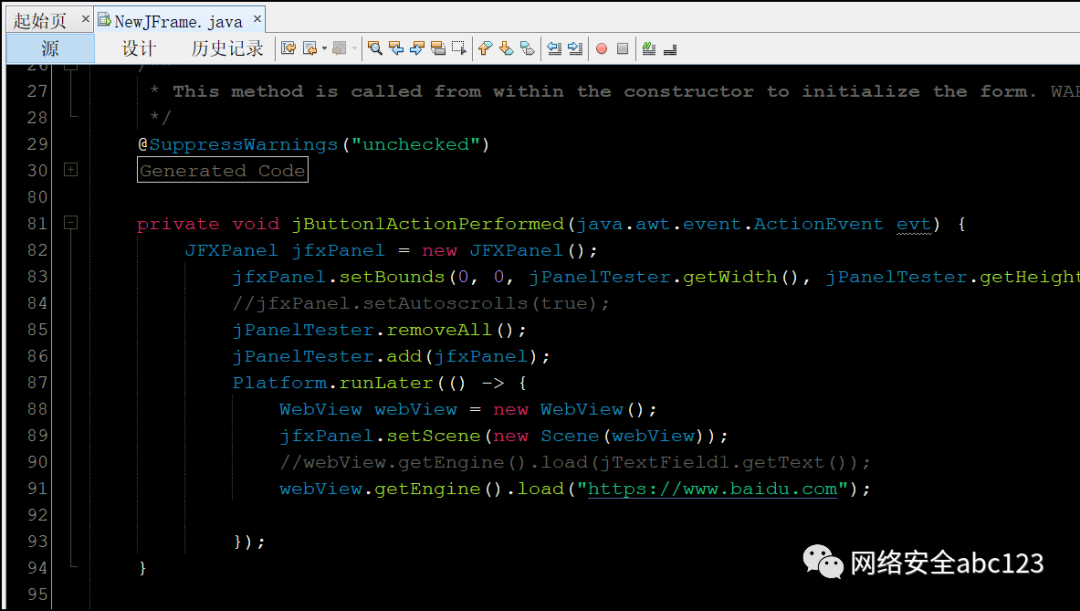
Task: Toggle rectangular selection mode
Action: click(x=458, y=47)
